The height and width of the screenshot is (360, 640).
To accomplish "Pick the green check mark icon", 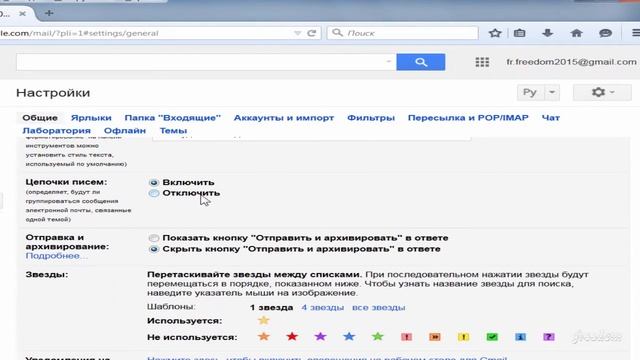I will [492, 337].
